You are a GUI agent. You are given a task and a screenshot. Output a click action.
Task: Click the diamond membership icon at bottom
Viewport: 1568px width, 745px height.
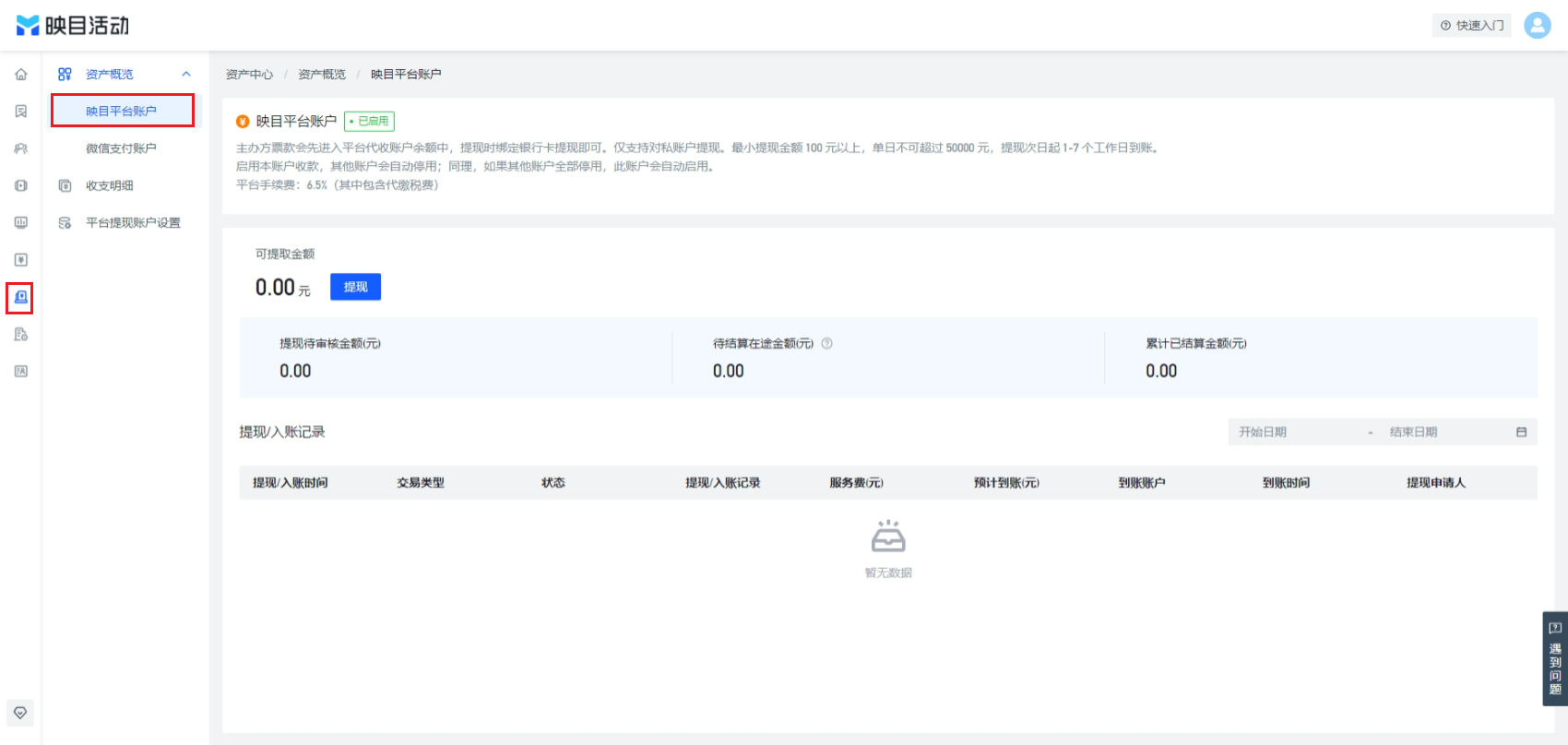pos(20,713)
